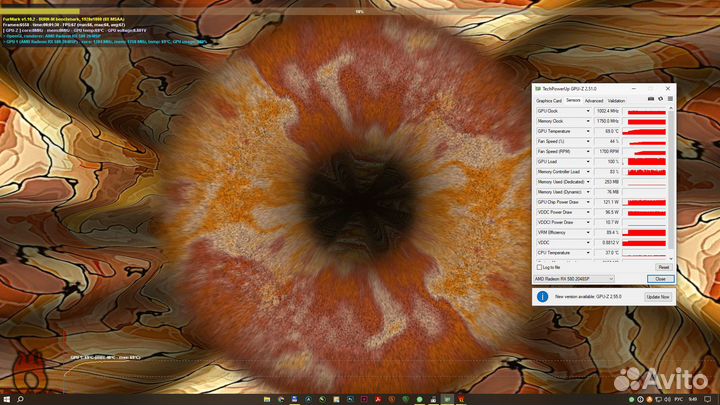Click the info icon in update notification
The height and width of the screenshot is (405, 720).
point(541,297)
